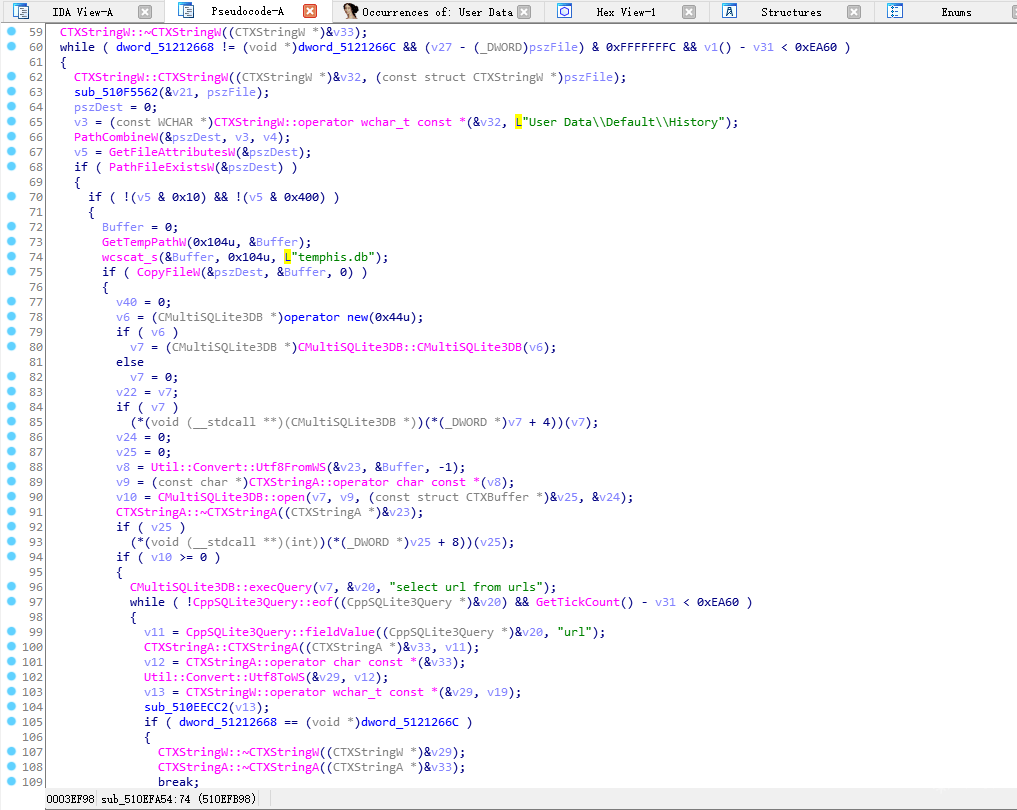Close the Occurrences of: User Data tab
This screenshot has height=810, width=1017.
[524, 12]
